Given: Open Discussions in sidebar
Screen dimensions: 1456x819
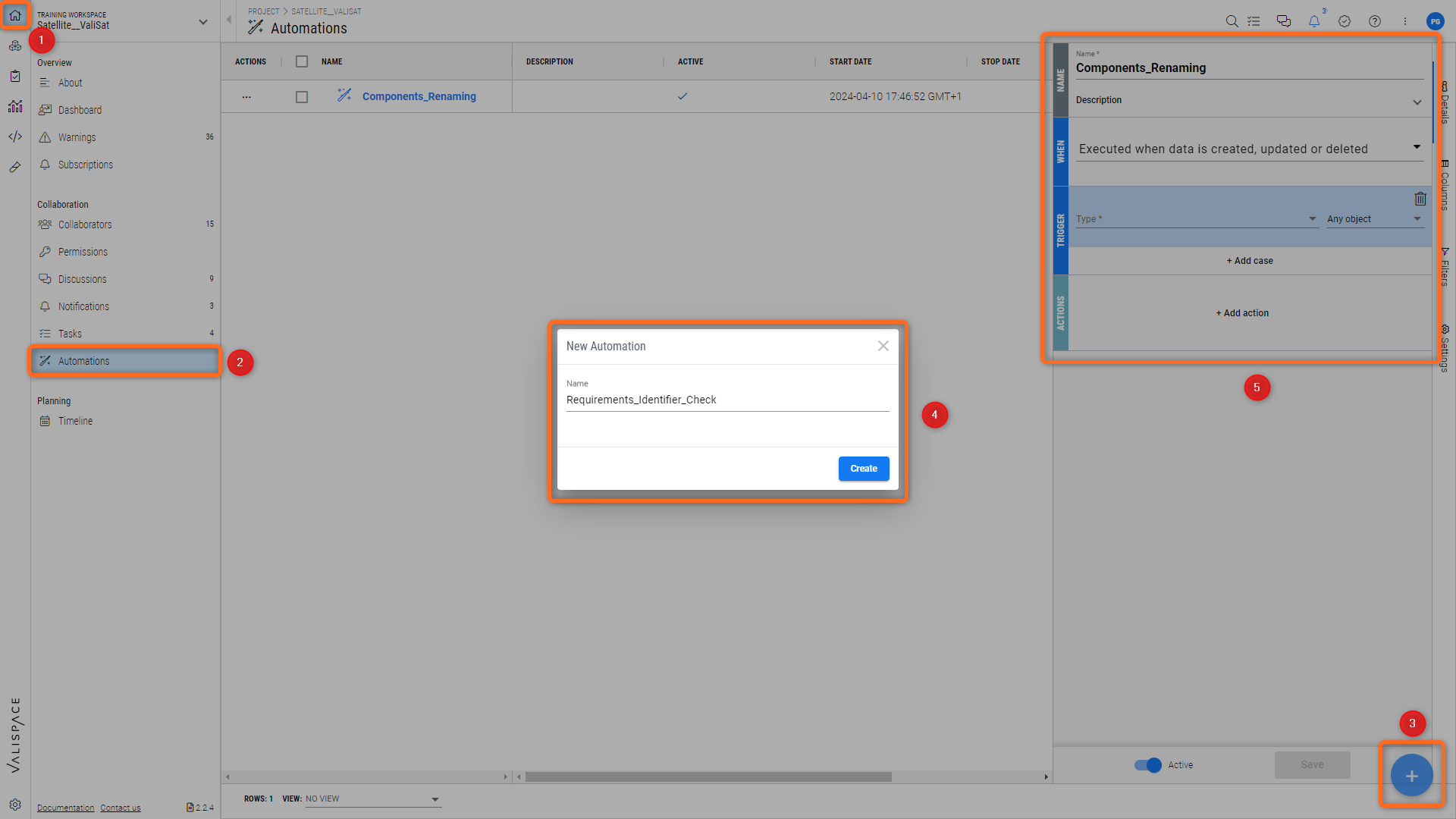Looking at the screenshot, I should [126, 279].
